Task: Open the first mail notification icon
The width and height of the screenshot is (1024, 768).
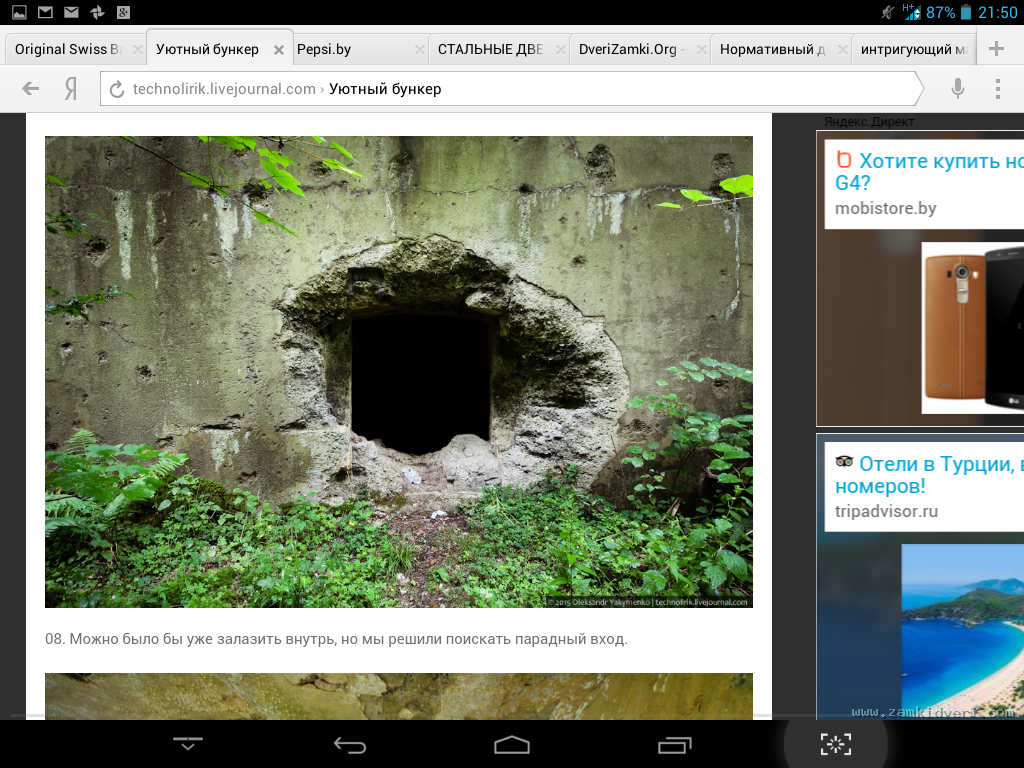Action: point(45,12)
